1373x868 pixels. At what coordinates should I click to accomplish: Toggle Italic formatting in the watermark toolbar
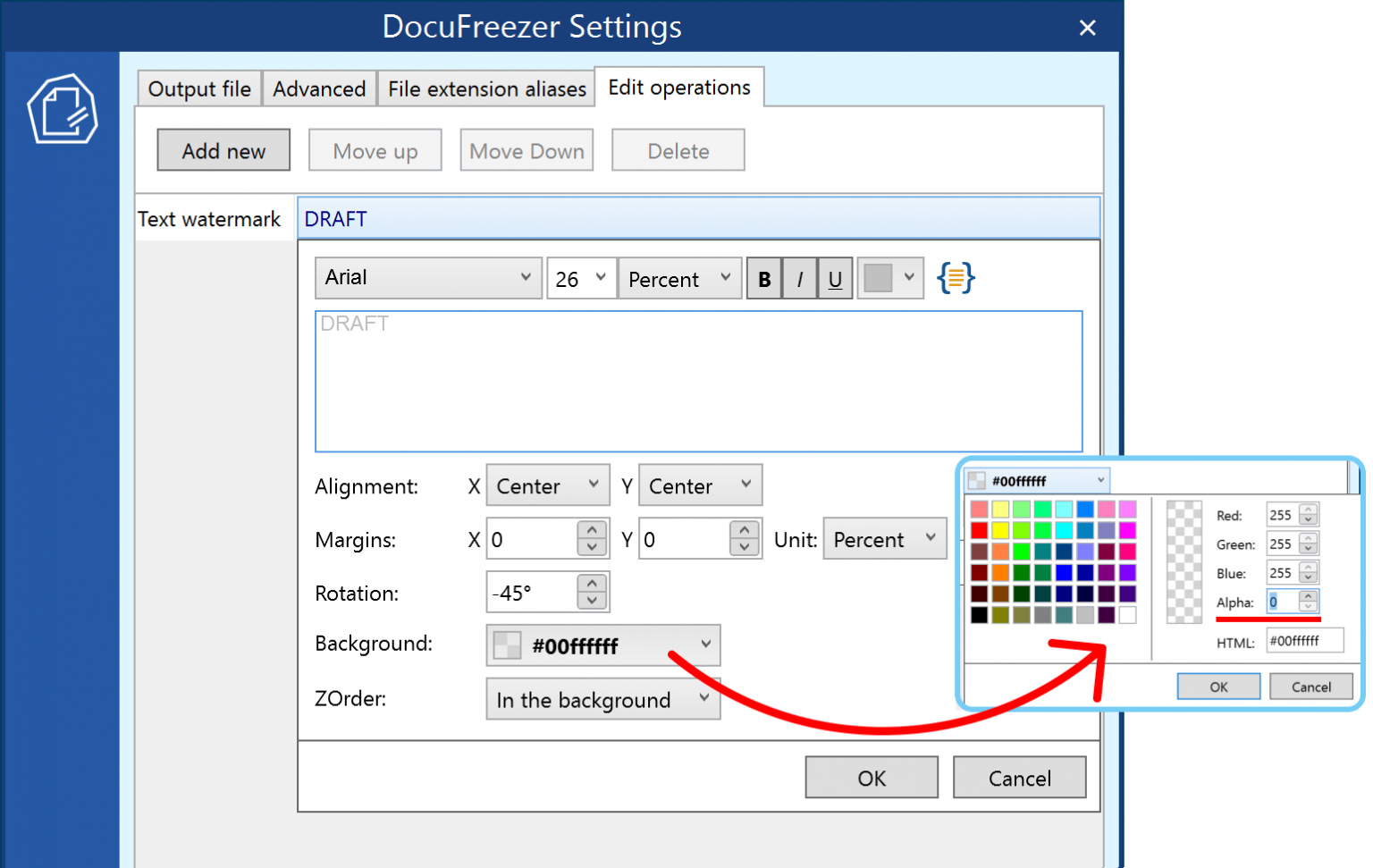(x=799, y=278)
